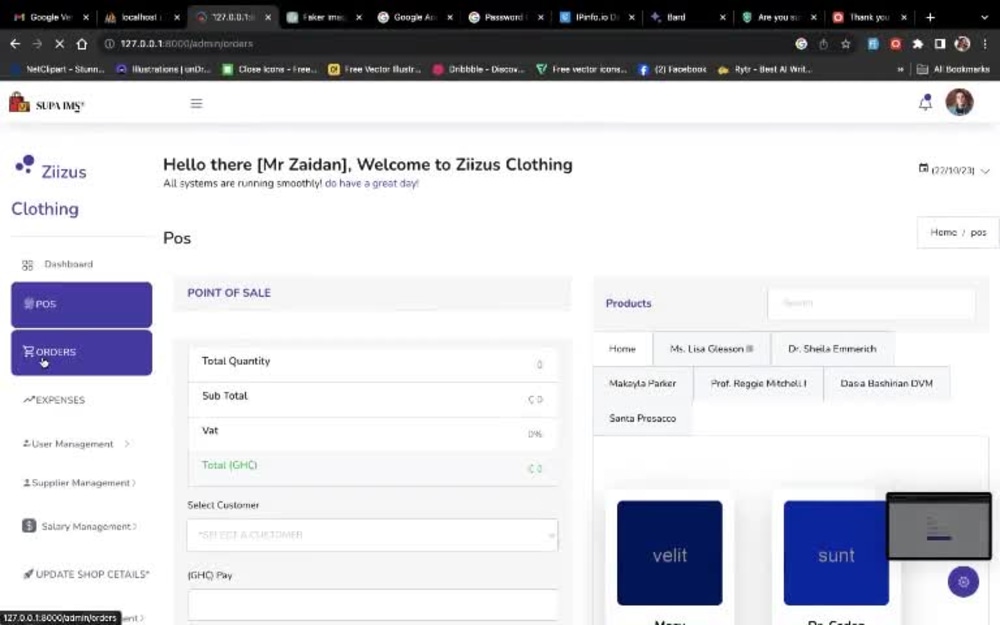Image resolution: width=1000 pixels, height=625 pixels.
Task: Click the (GHC) Pay input field
Action: coord(372,604)
